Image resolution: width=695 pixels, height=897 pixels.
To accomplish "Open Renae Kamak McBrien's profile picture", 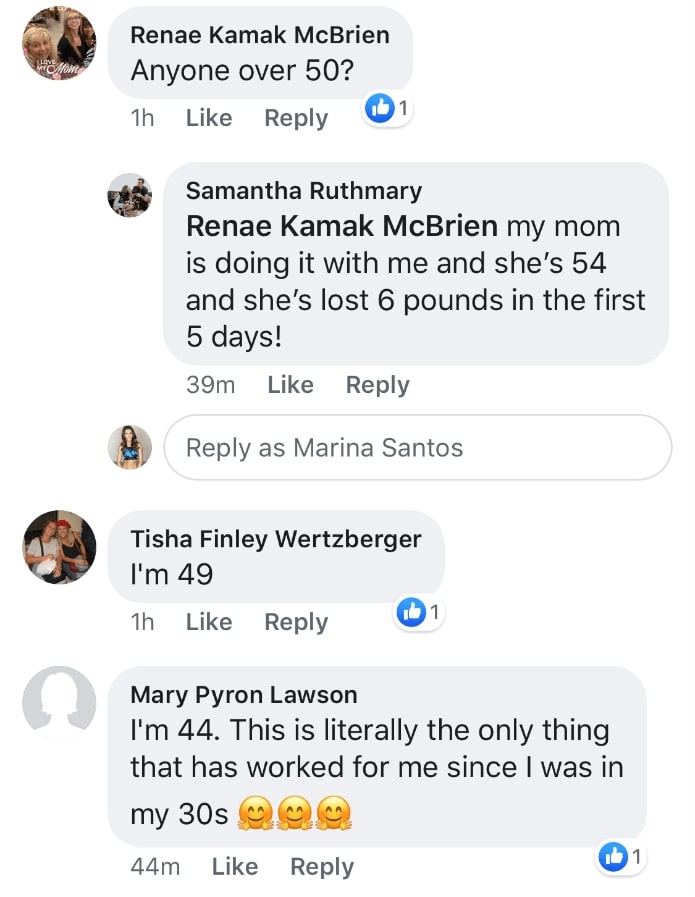I will point(59,46).
